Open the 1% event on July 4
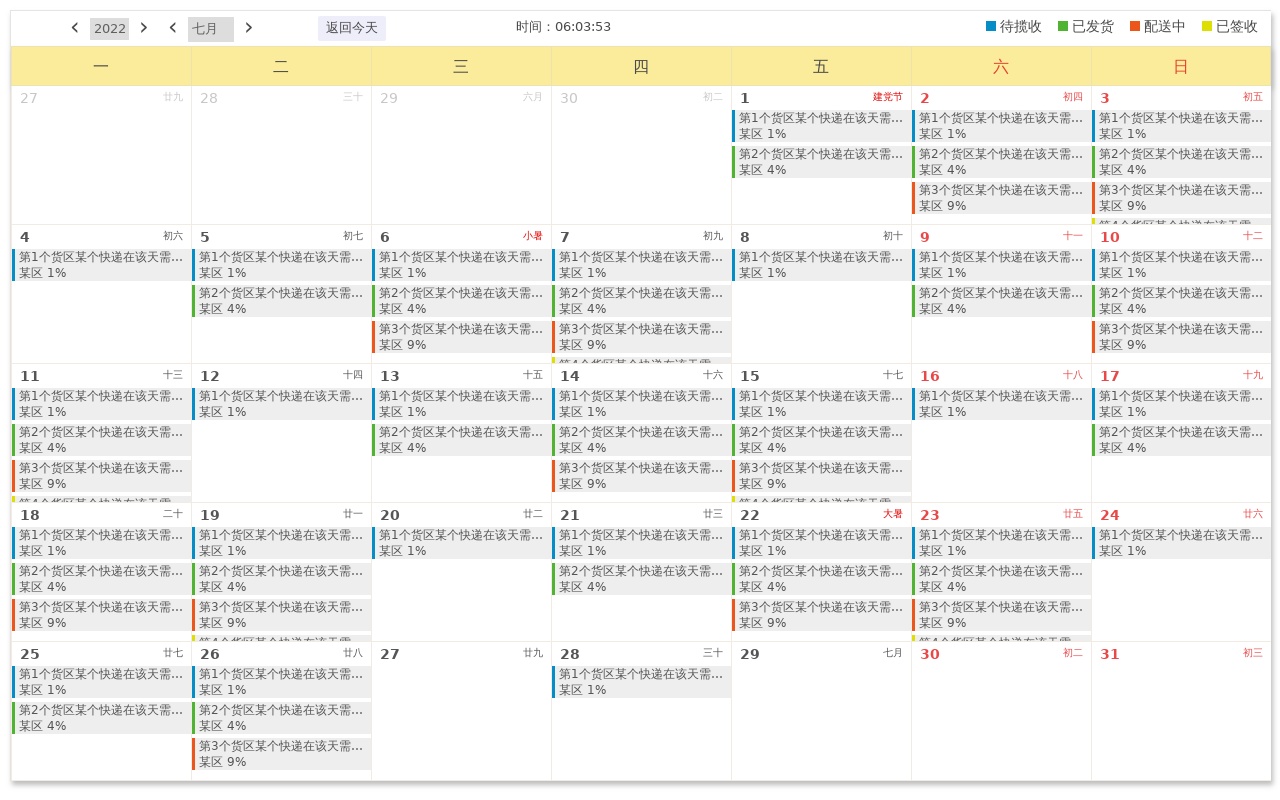Viewport: 1280px width, 800px height. [102, 265]
